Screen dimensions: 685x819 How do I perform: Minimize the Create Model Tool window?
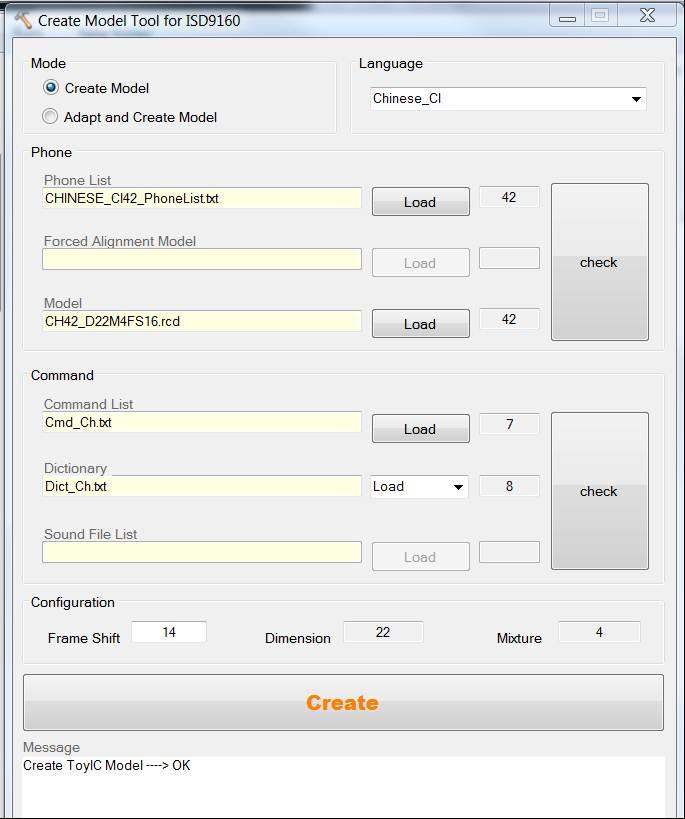567,16
